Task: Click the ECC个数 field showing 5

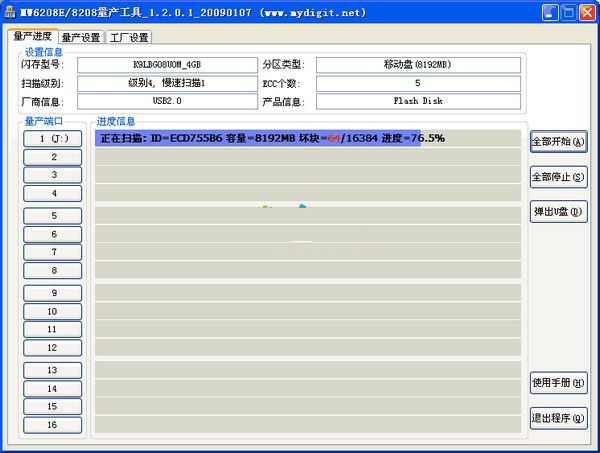Action: pyautogui.click(x=418, y=83)
